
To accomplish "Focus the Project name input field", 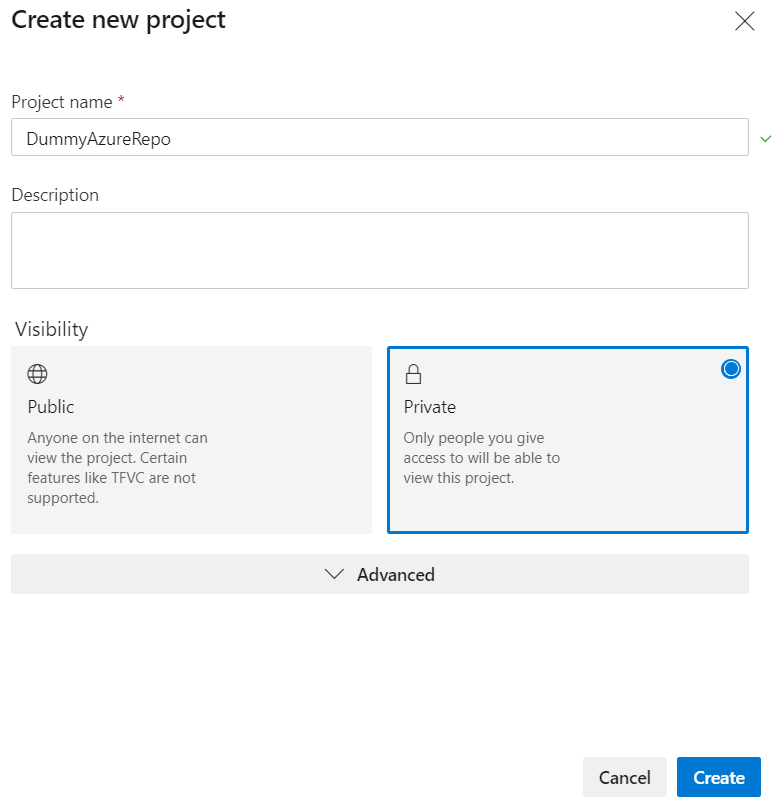I will [380, 138].
